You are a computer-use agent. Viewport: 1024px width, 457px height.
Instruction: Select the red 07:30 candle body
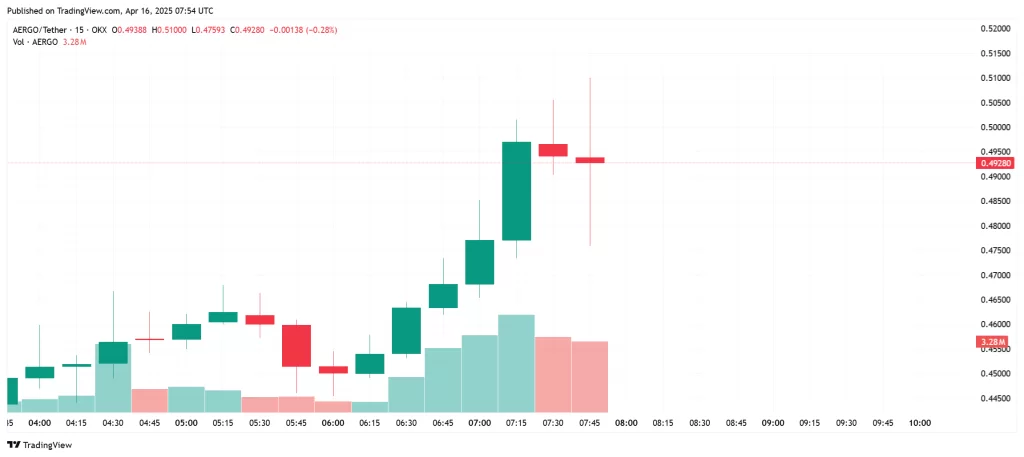click(553, 150)
